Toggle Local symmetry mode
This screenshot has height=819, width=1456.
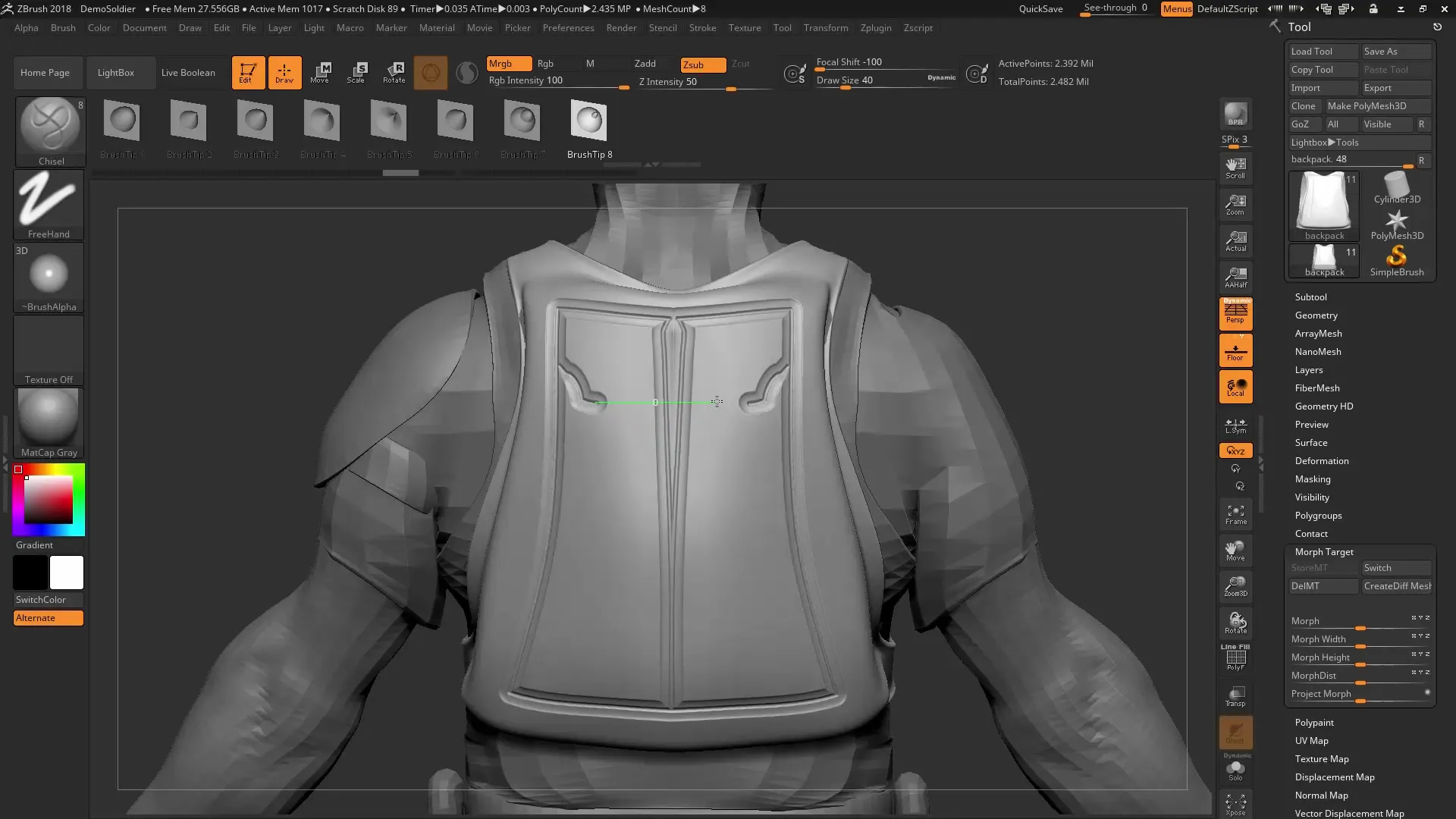[1235, 387]
